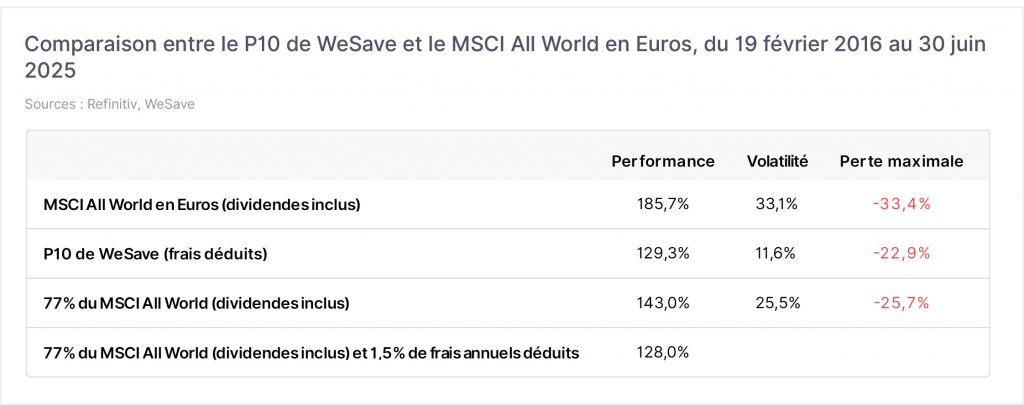Click the 11,6% volatility value

(777, 254)
